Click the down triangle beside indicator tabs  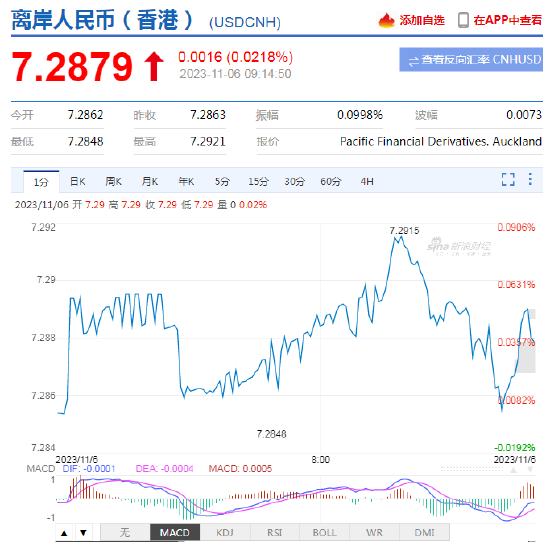pyautogui.click(x=83, y=533)
